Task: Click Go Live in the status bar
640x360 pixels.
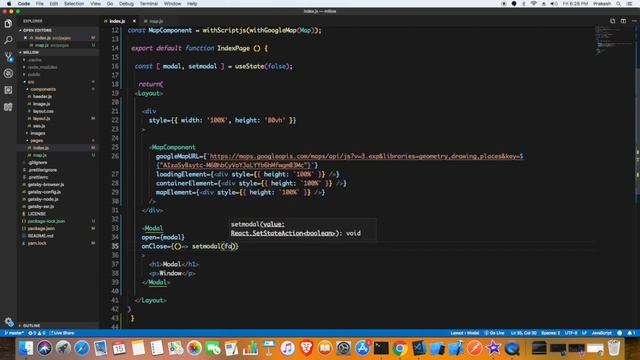Action: (x=495, y=333)
